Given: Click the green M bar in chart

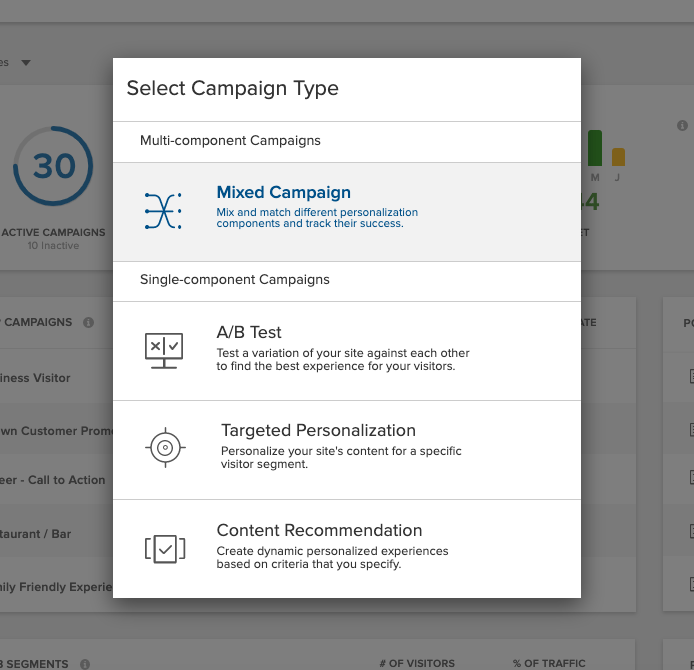Looking at the screenshot, I should coord(595,148).
